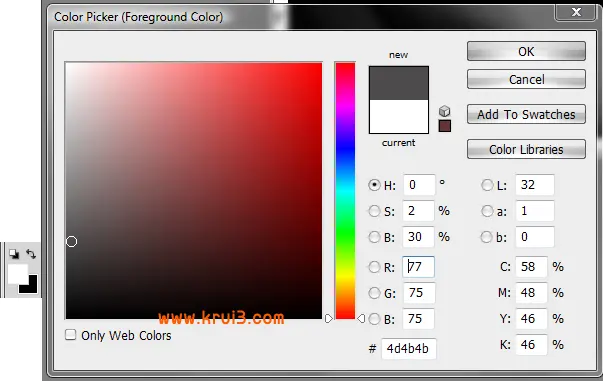Click the R value field showing 77
Screen dimensions: 603x381
tap(418, 267)
